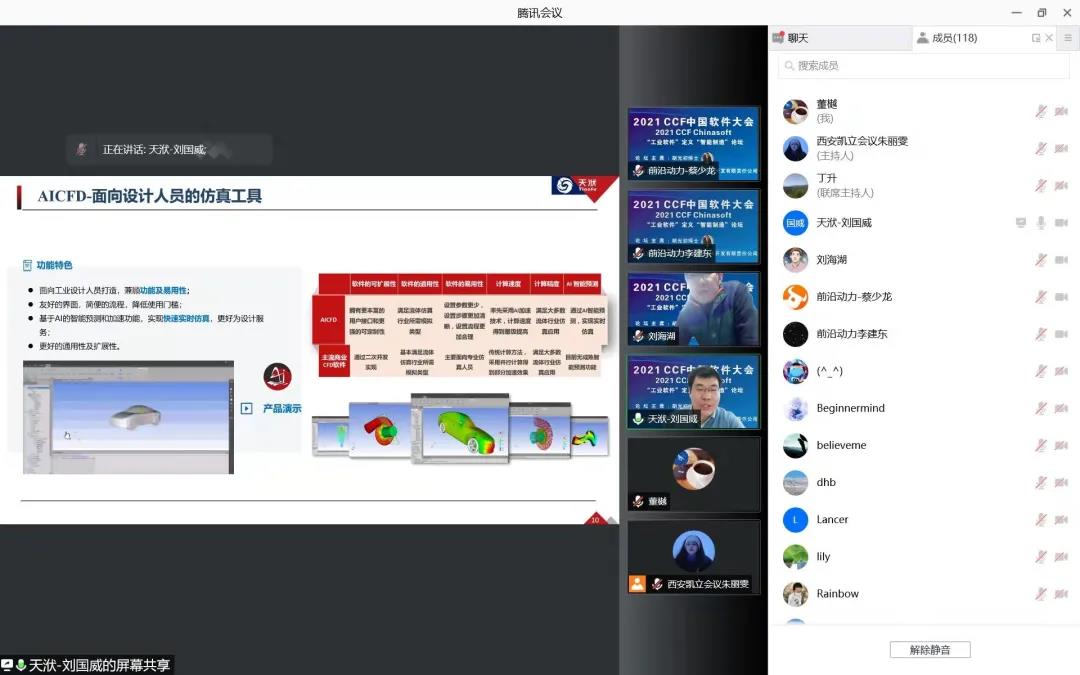Click the camera icon beside Lancer
1080x675 pixels.
coord(1061,520)
